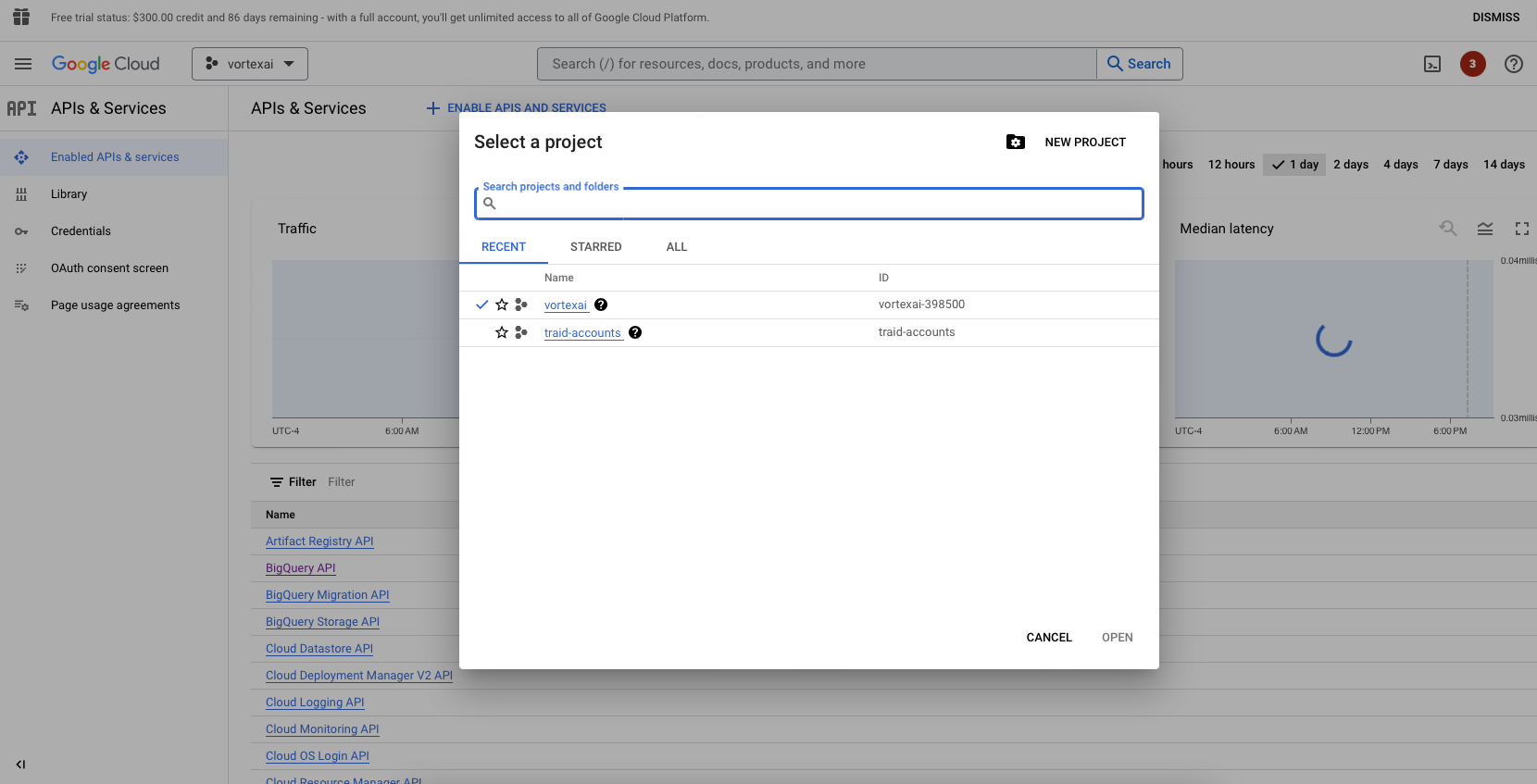Viewport: 1537px width, 784px height.
Task: Star the vortexai project
Action: [502, 305]
